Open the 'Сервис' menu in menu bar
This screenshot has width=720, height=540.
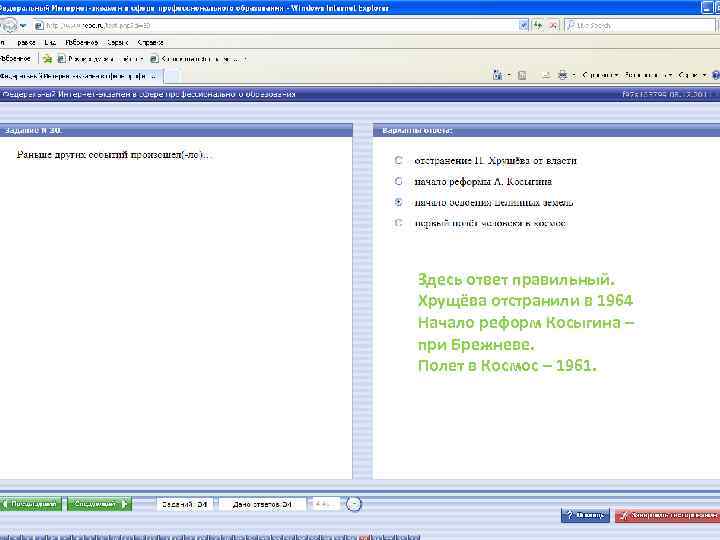coord(118,42)
